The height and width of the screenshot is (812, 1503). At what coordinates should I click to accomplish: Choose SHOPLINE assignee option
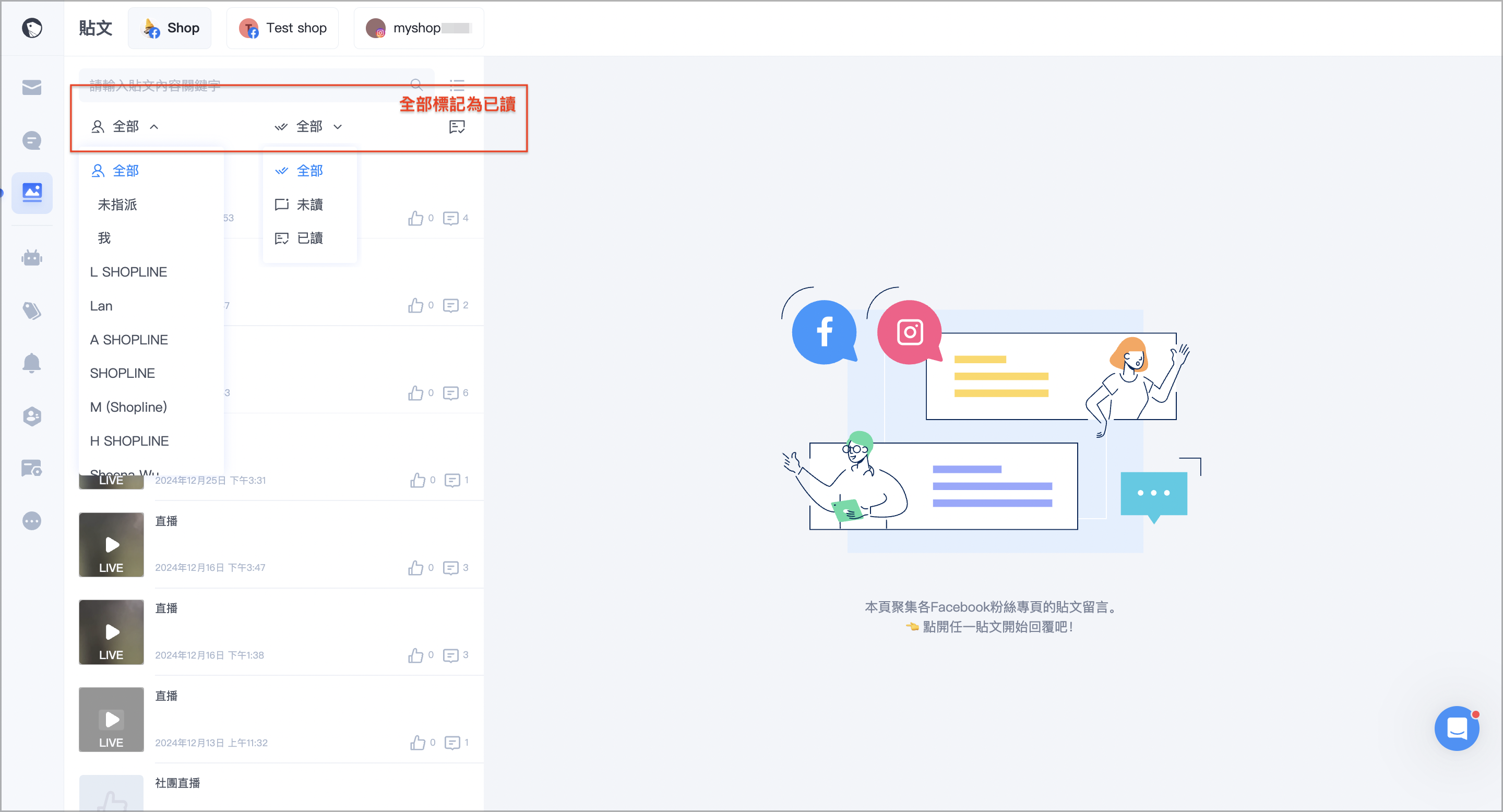coord(151,373)
